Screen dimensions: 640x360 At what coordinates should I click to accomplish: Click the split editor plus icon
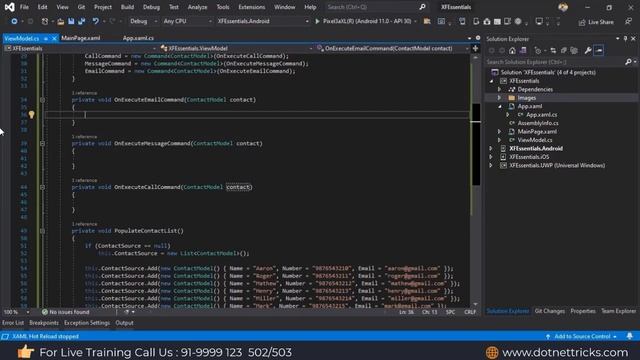coord(475,49)
